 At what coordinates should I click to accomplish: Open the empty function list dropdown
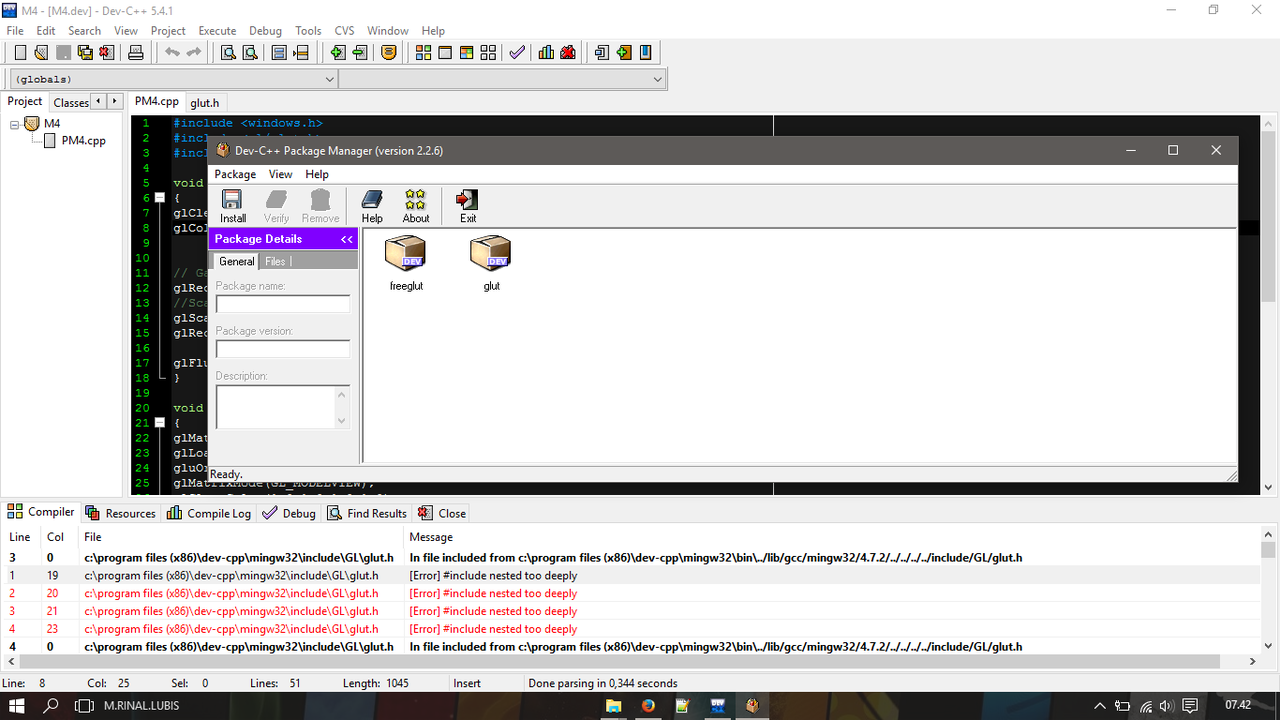(503, 79)
